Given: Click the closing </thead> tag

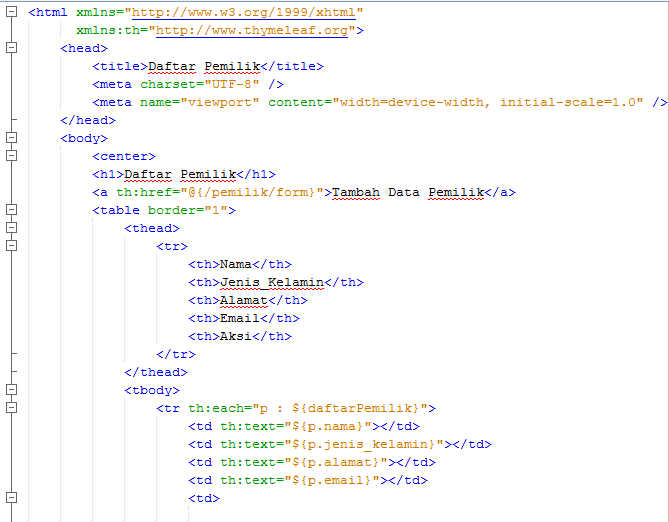Looking at the screenshot, I should [156, 373].
